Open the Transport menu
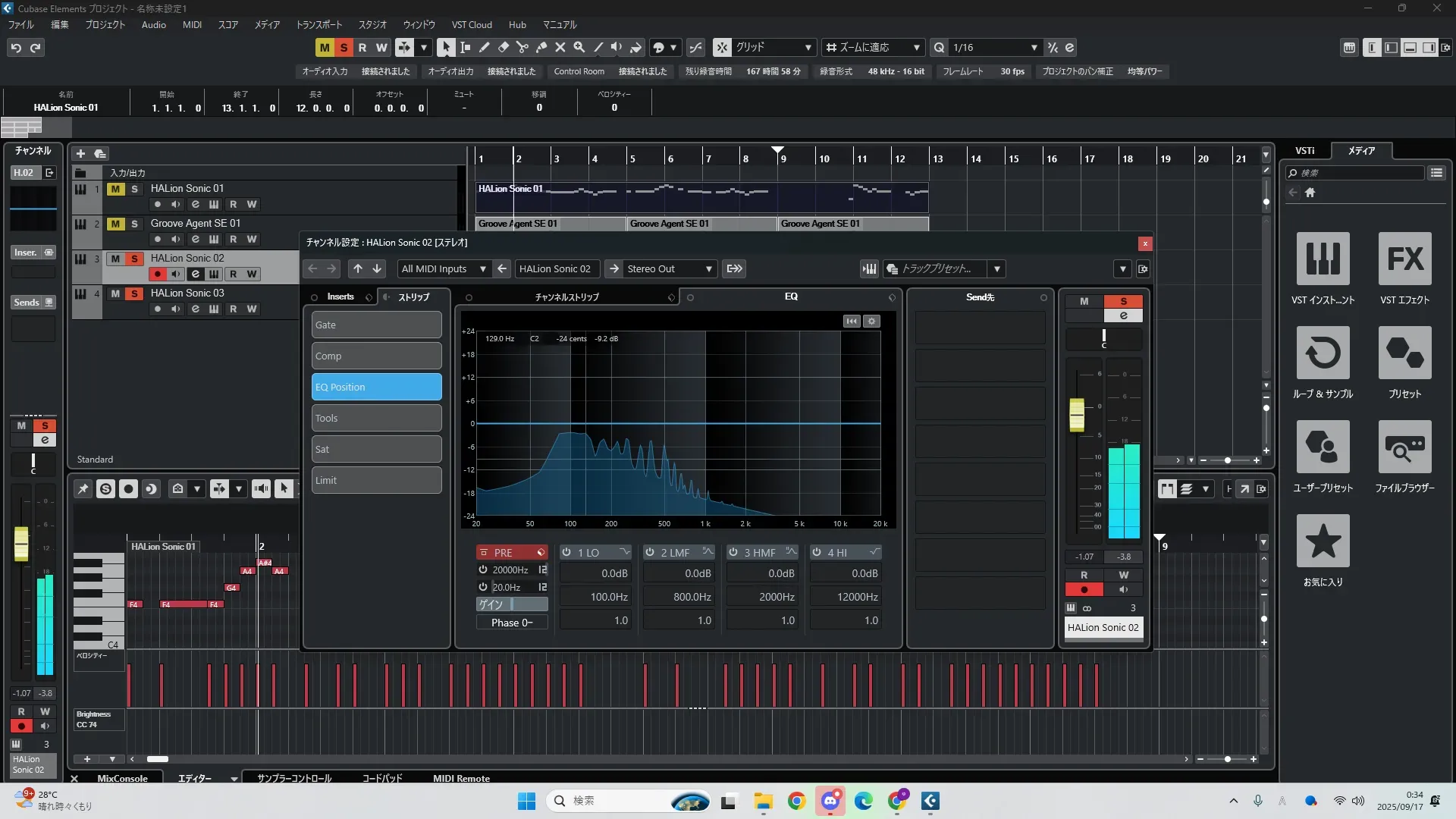Viewport: 1456px width, 819px height. click(318, 24)
